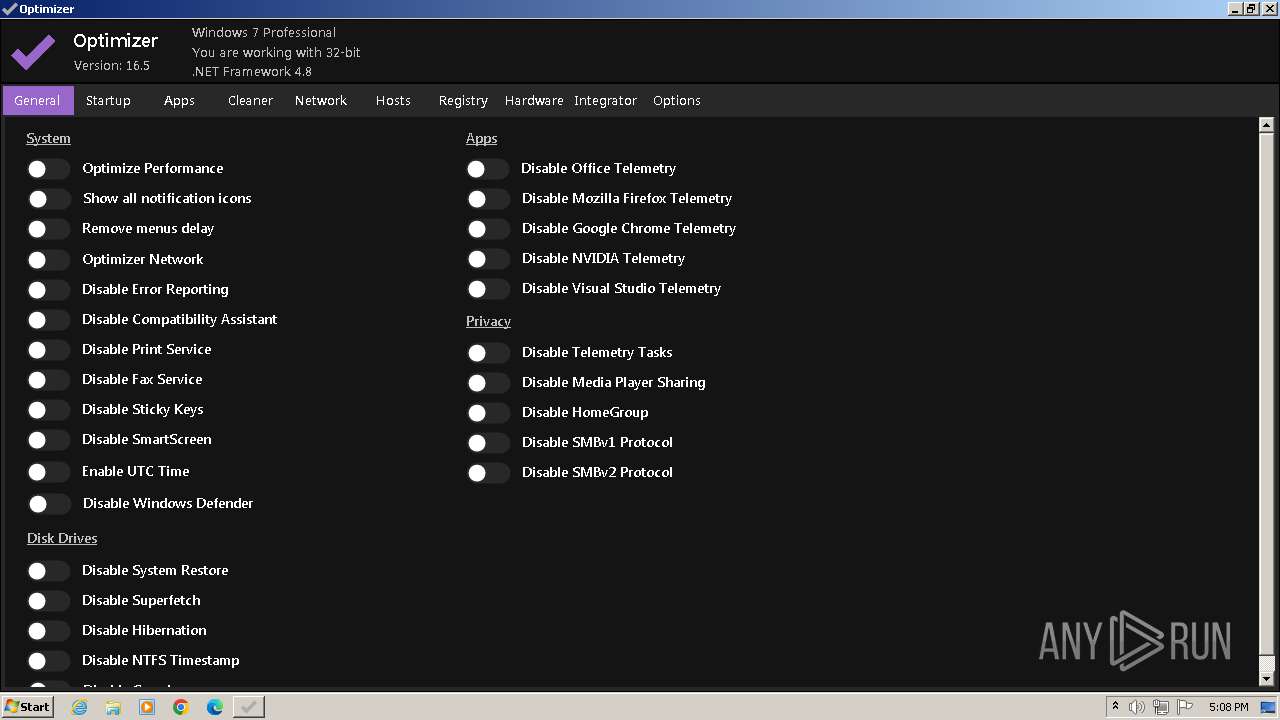Viewport: 1280px width, 720px height.
Task: Toggle Disable HomeGroup
Action: coord(488,413)
